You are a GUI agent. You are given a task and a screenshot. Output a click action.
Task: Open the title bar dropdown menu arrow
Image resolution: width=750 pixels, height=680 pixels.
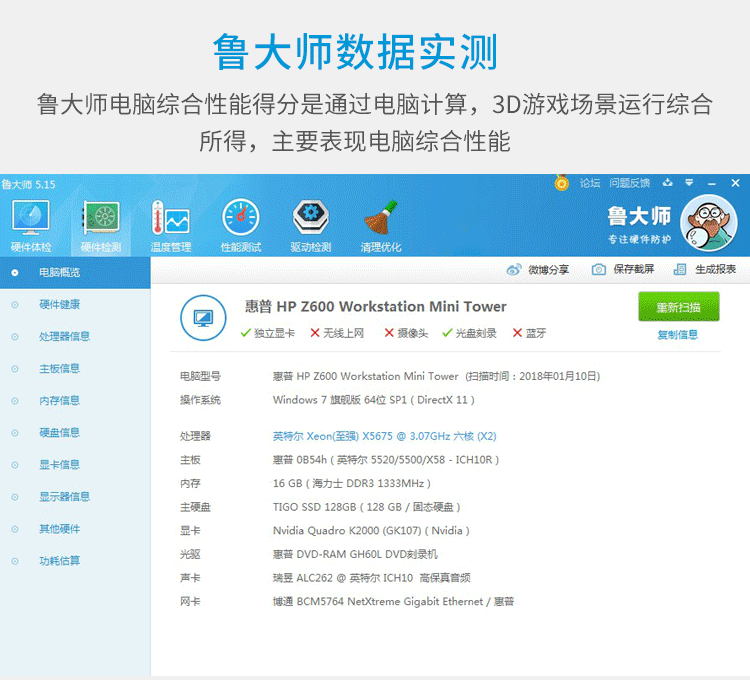coord(689,183)
